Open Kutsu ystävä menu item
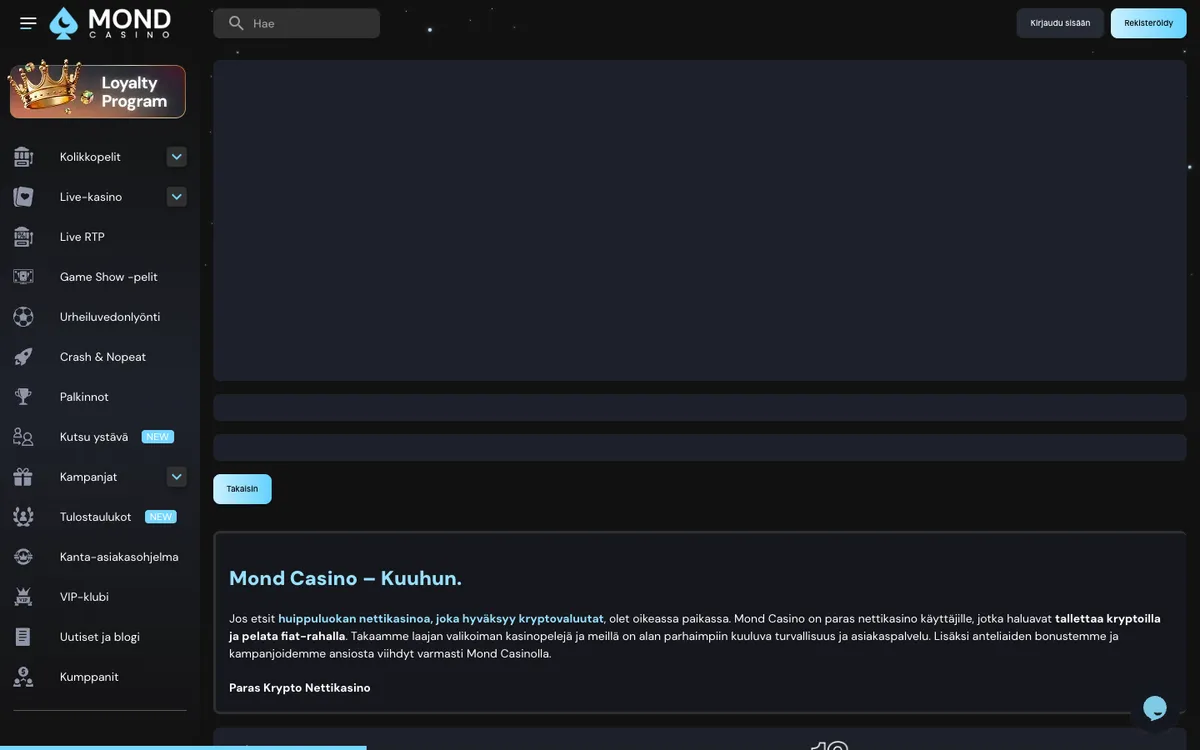 click(94, 437)
